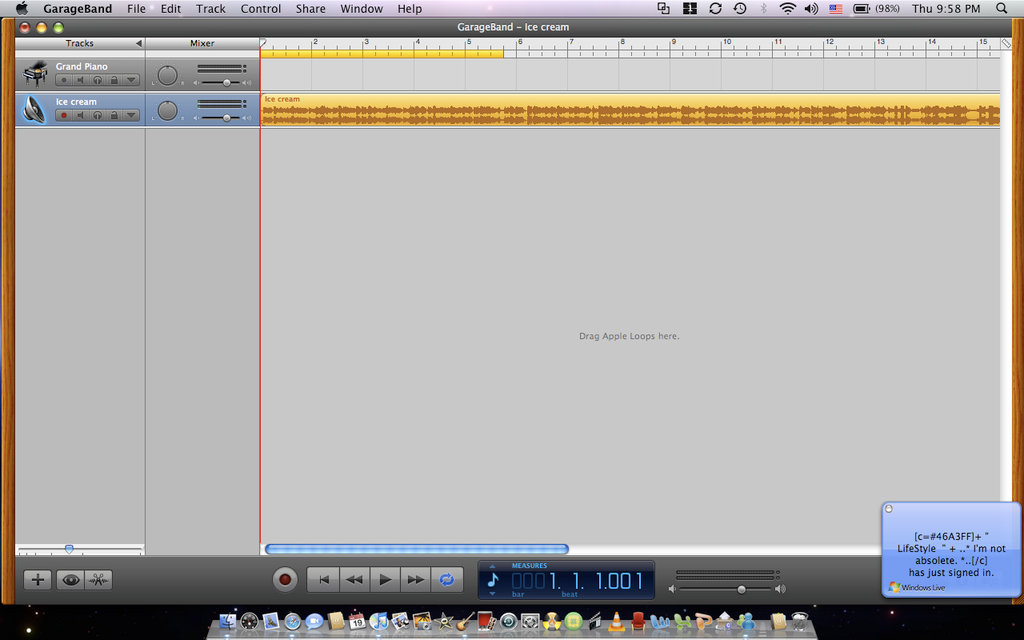Open the GarageBand application menu

click(x=78, y=8)
